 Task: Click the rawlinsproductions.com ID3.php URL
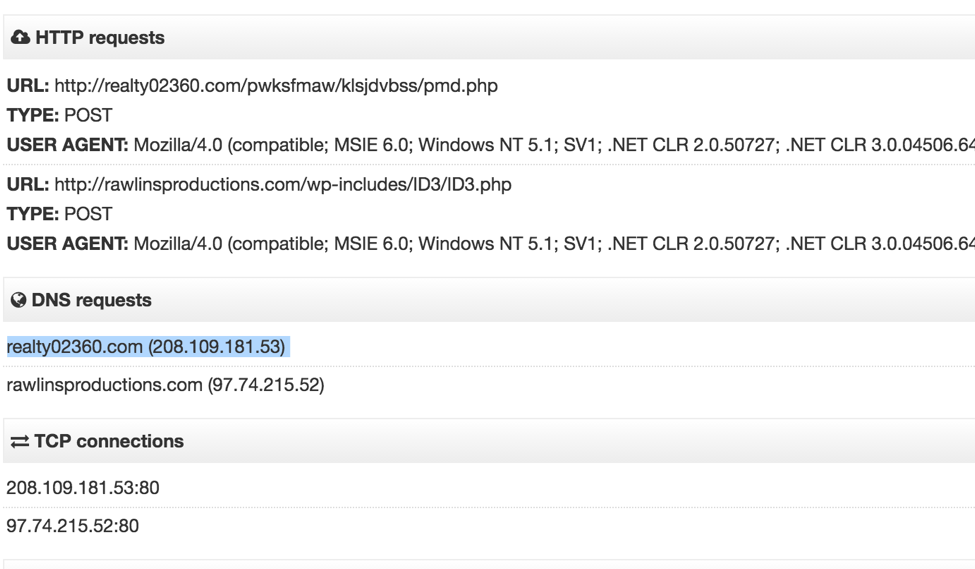(x=283, y=184)
